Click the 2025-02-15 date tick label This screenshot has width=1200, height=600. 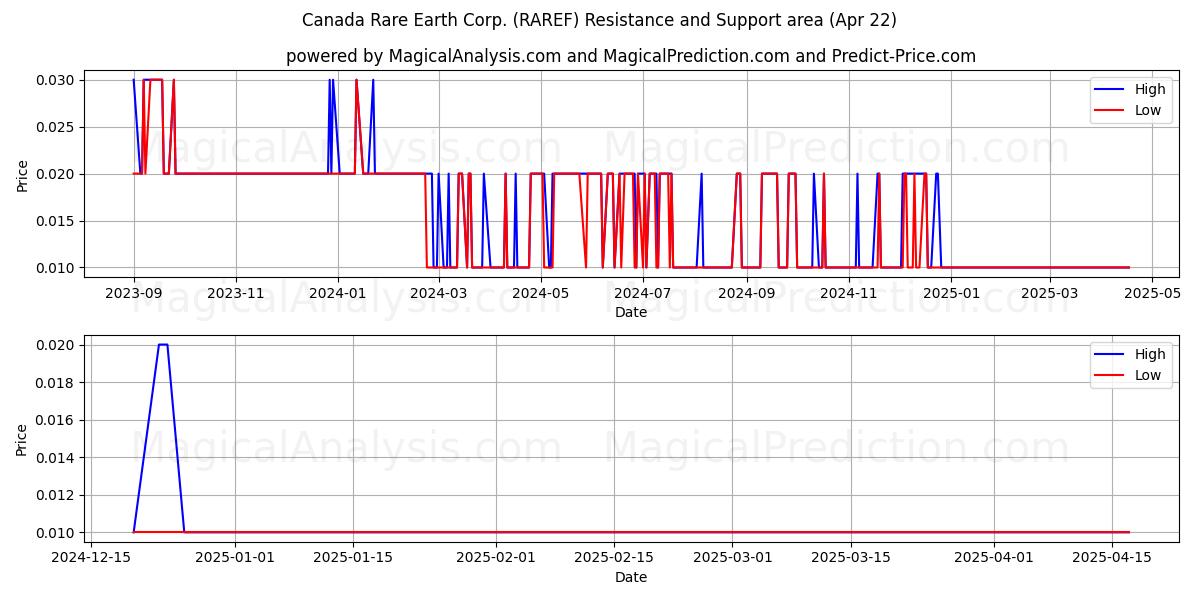pos(615,558)
